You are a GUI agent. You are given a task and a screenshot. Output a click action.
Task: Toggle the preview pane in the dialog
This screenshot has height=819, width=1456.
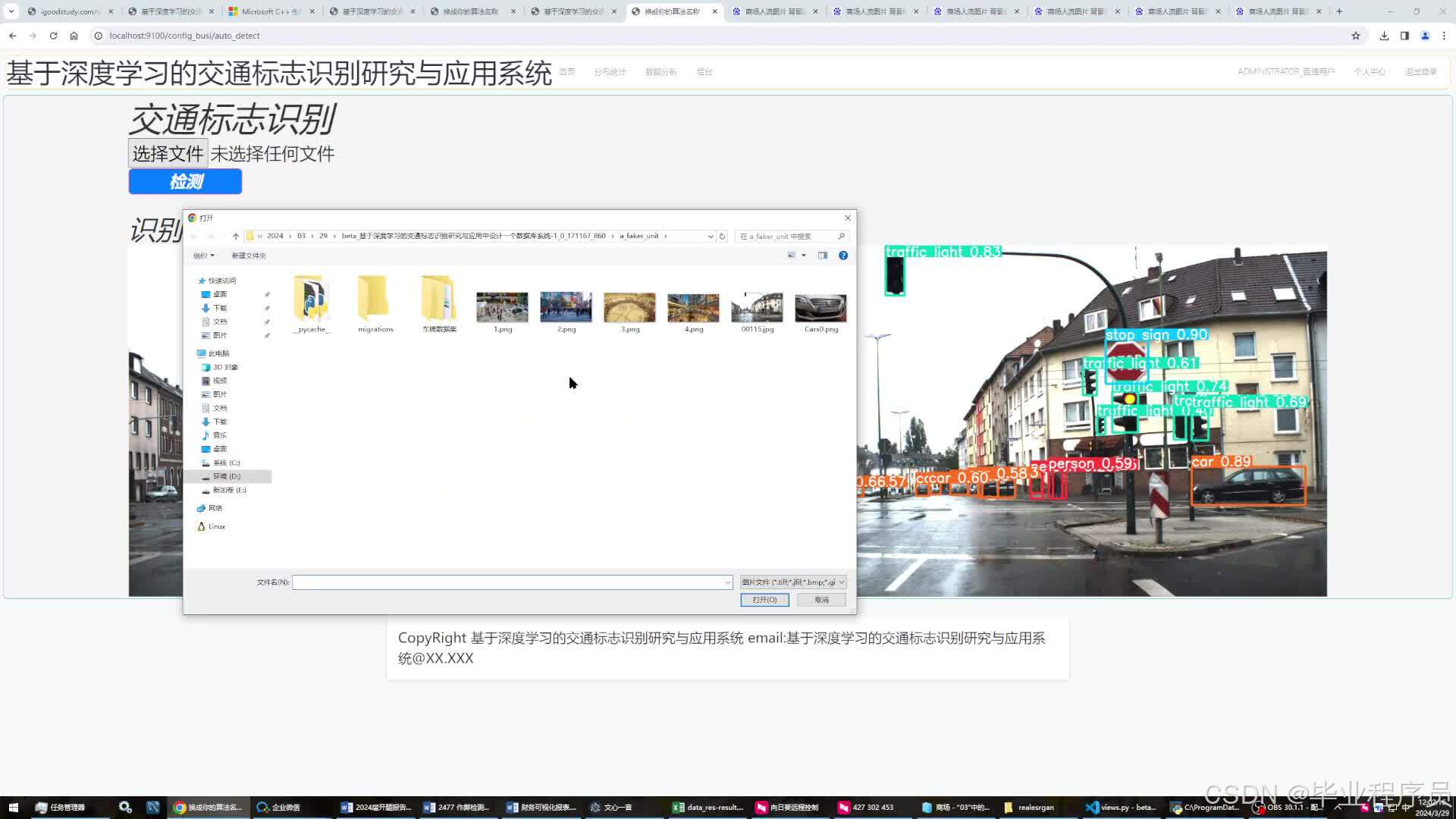pyautogui.click(x=823, y=256)
